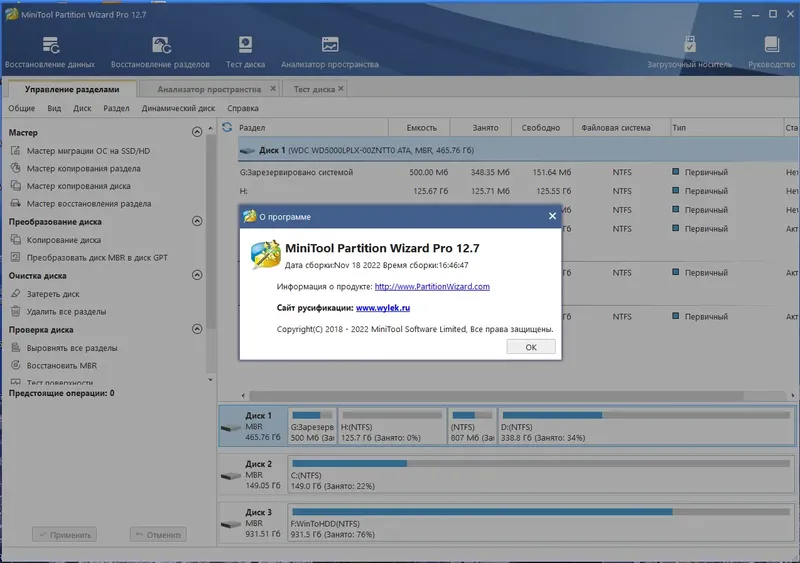Click sidebar scroll-up arrow
Image resolution: width=800 pixels, height=563 pixels.
[211, 128]
